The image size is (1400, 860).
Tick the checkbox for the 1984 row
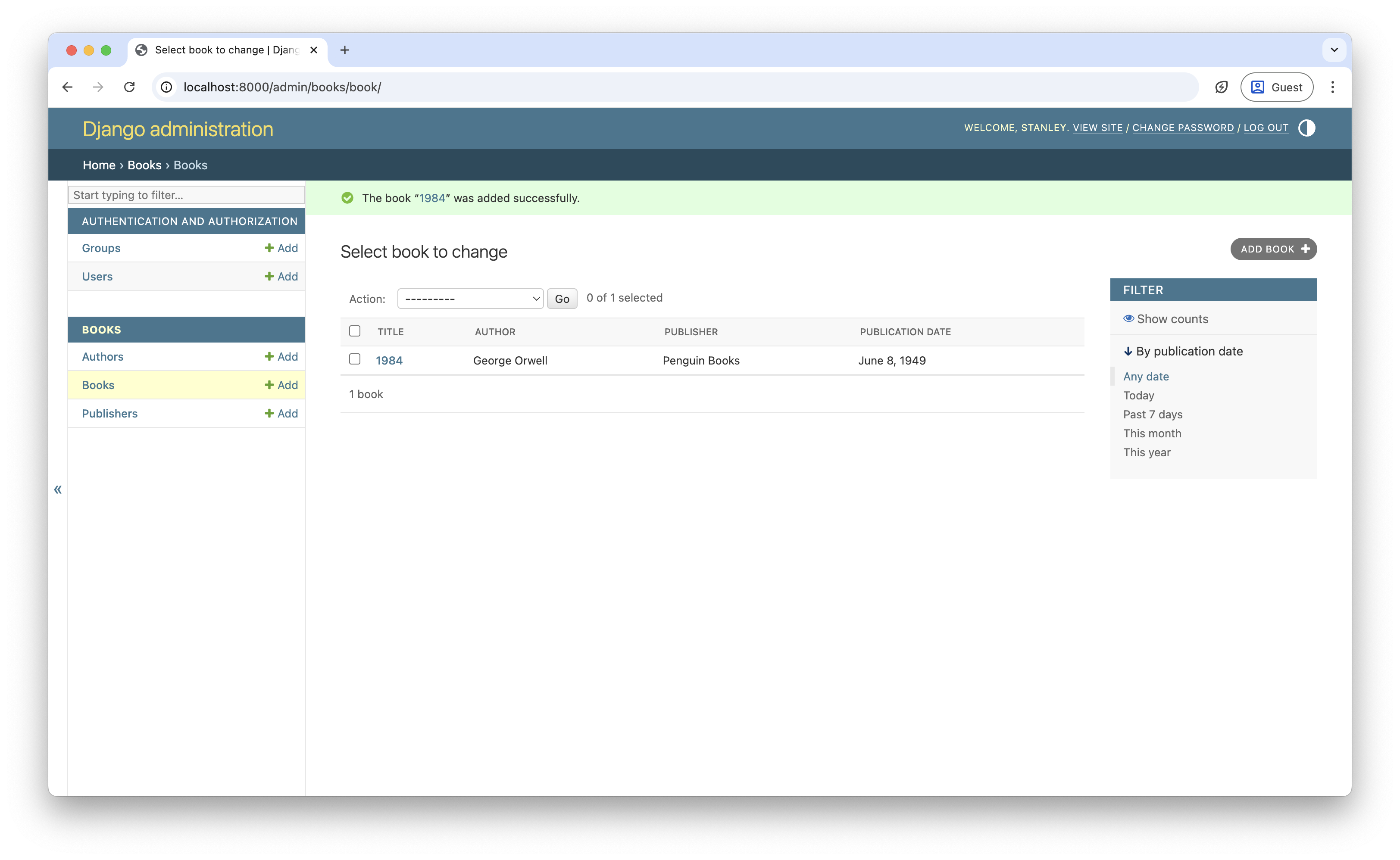tap(354, 359)
